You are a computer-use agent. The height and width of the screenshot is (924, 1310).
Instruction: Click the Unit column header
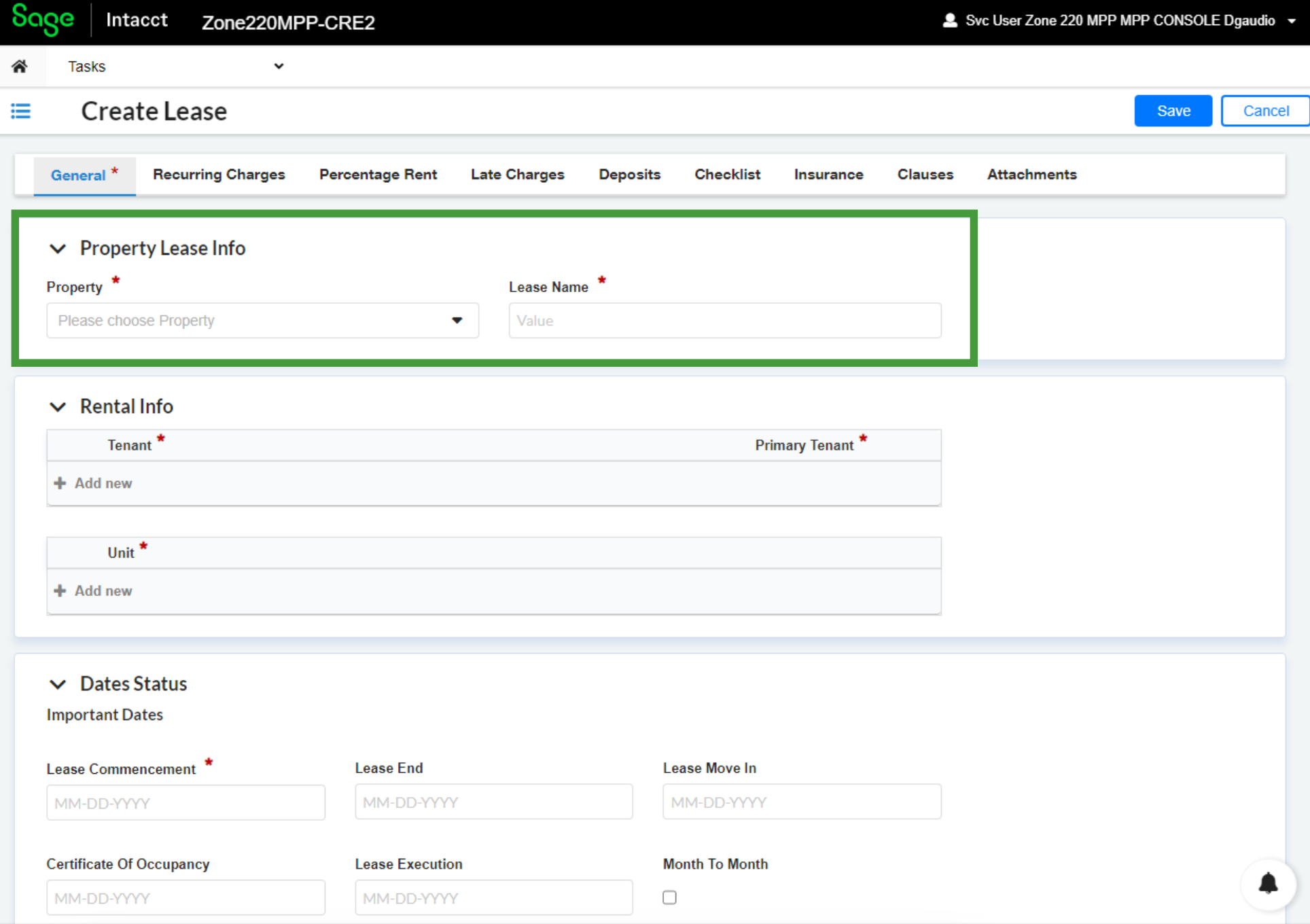(121, 553)
